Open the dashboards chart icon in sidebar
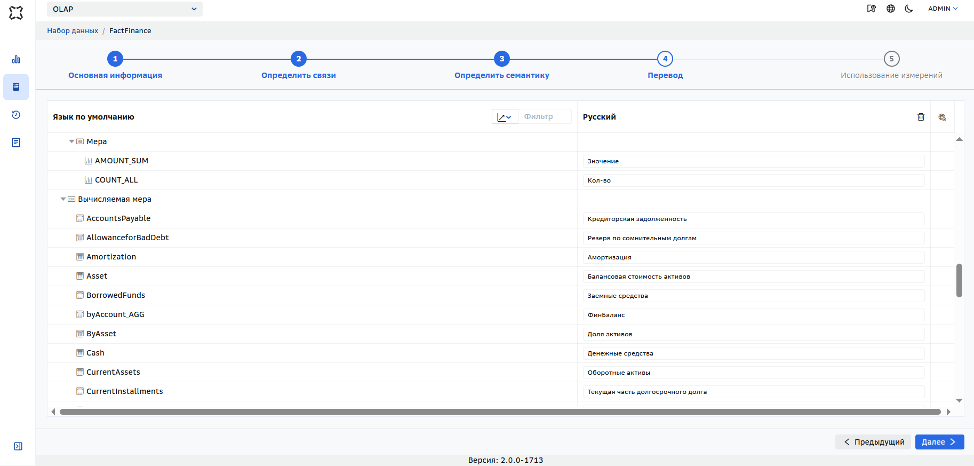The height and width of the screenshot is (466, 974). tap(16, 60)
